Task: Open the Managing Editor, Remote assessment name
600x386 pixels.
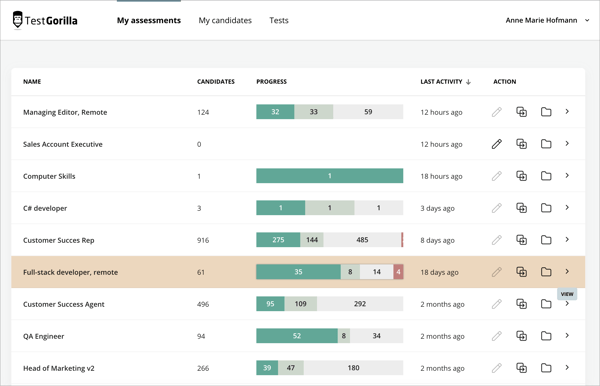Action: click(x=65, y=112)
